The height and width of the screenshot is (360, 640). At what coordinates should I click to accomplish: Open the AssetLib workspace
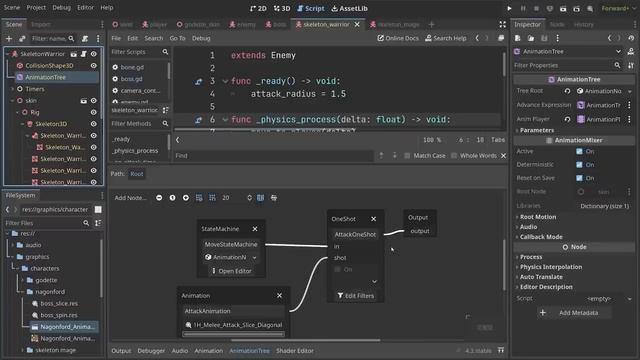tap(349, 8)
